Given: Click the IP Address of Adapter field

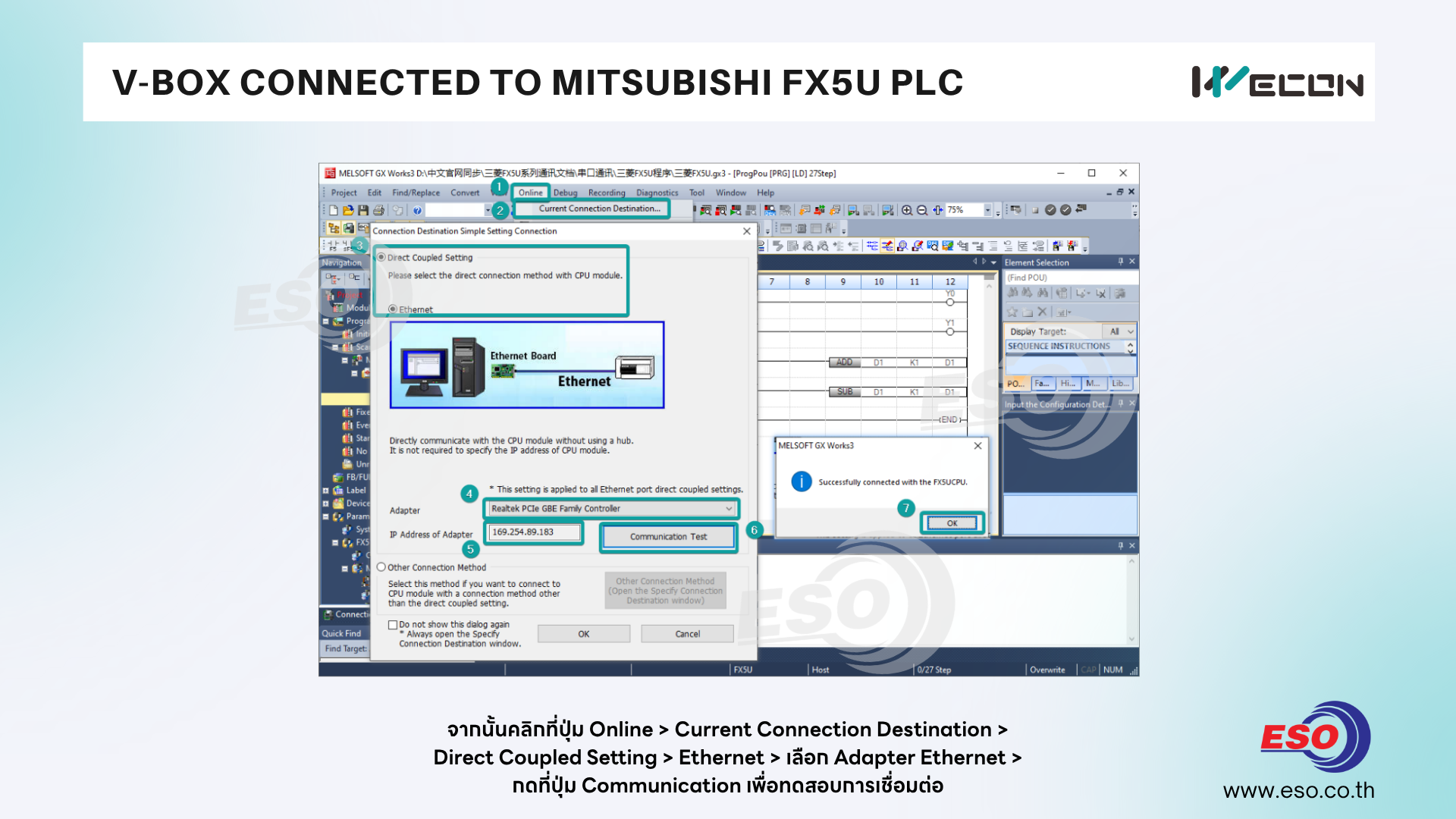Looking at the screenshot, I should [534, 532].
